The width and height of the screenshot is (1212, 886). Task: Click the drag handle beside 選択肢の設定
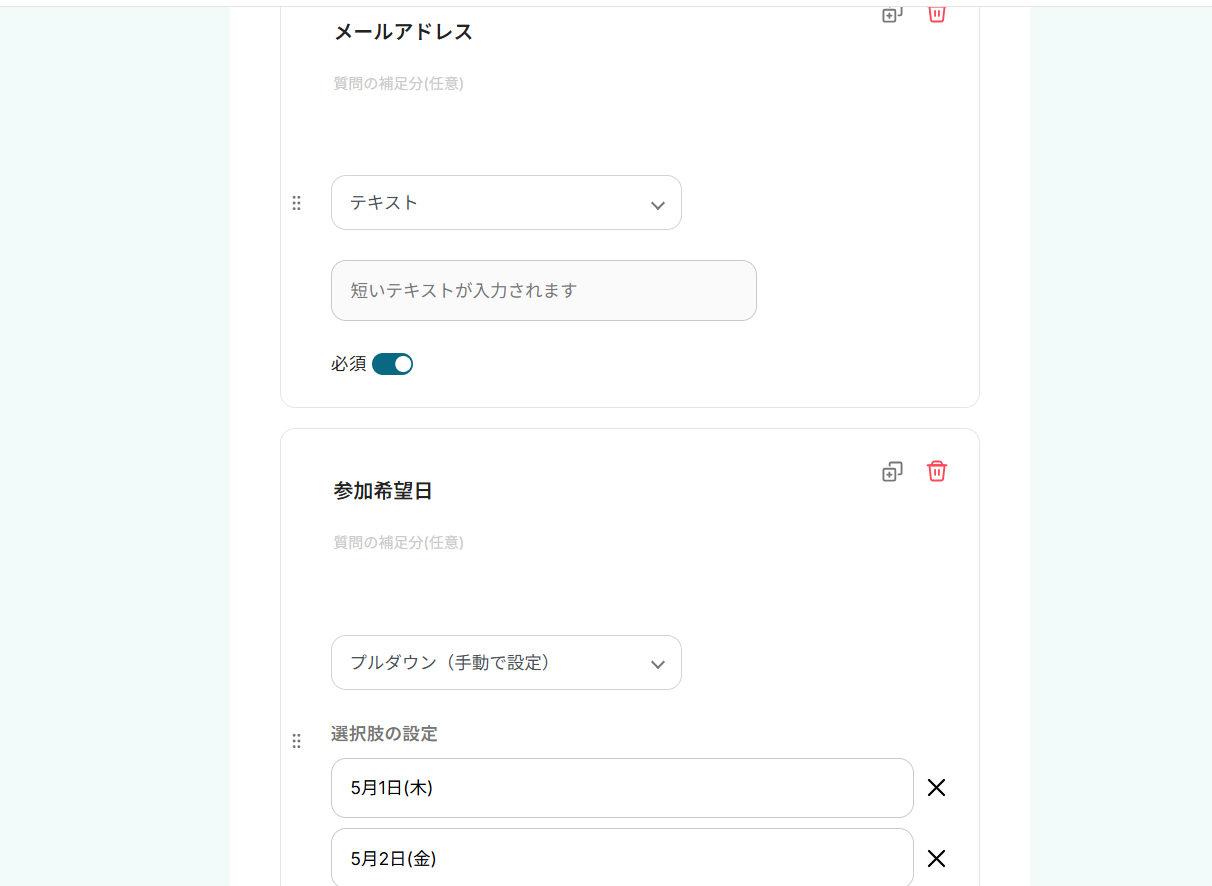click(296, 741)
